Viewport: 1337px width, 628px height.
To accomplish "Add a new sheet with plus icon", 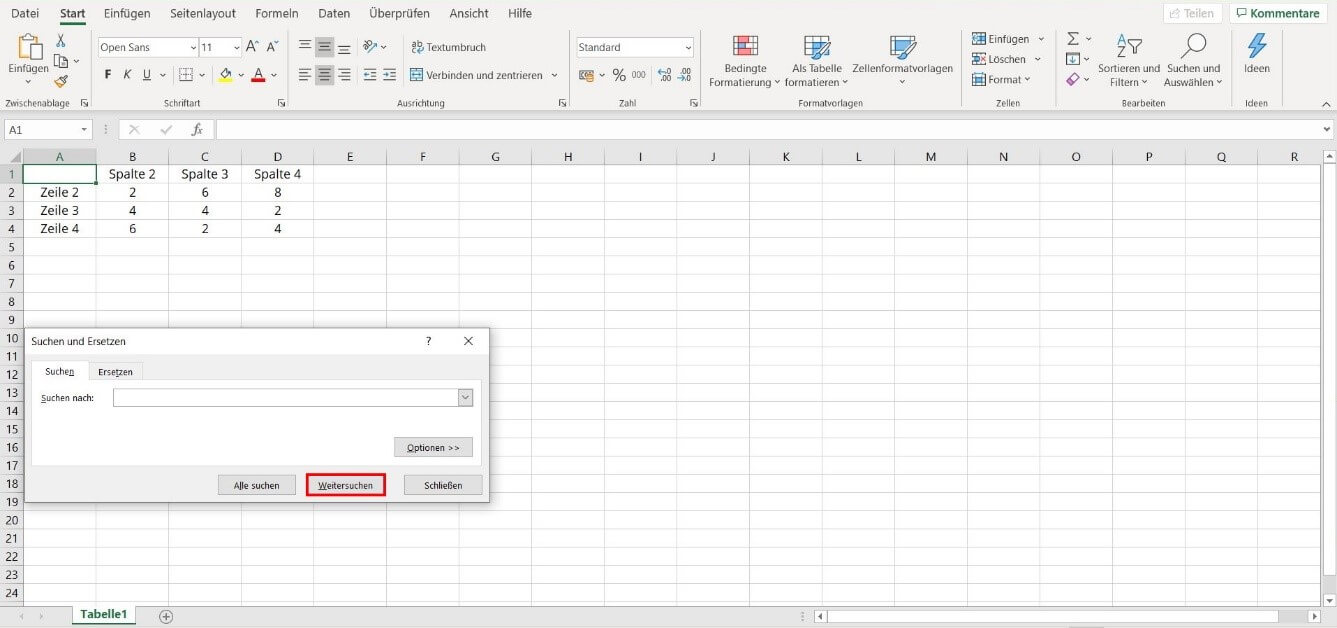I will point(166,616).
